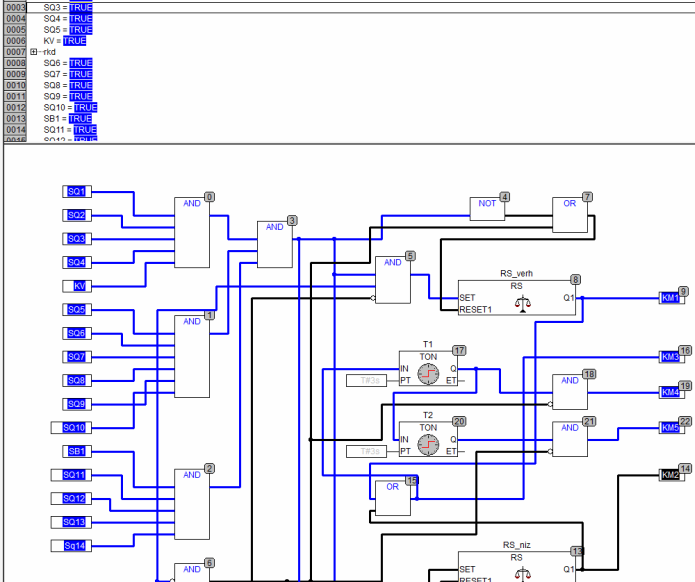This screenshot has width=695, height=582.
Task: Click the RS_verh instance name label
Action: (x=516, y=273)
